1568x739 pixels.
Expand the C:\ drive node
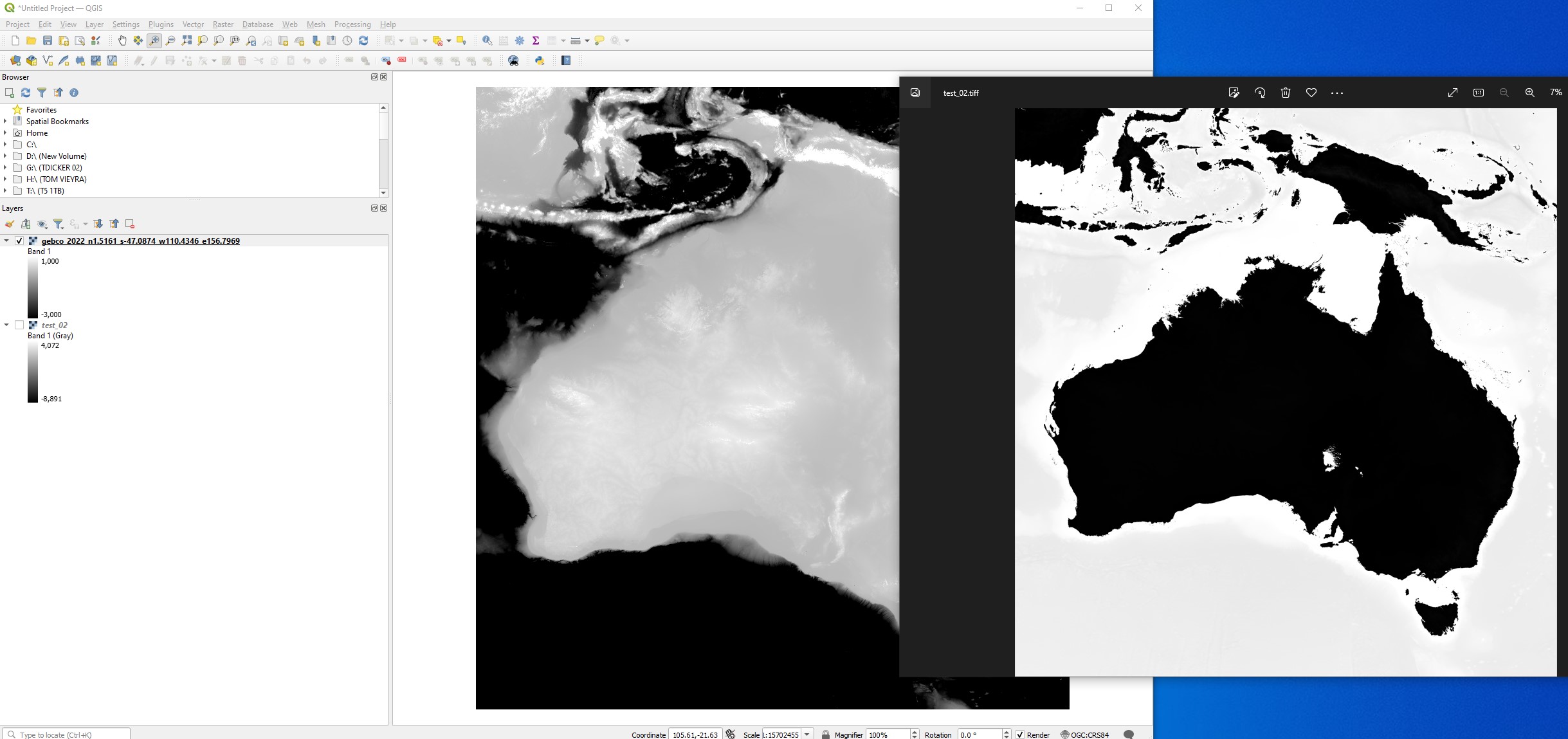point(5,144)
